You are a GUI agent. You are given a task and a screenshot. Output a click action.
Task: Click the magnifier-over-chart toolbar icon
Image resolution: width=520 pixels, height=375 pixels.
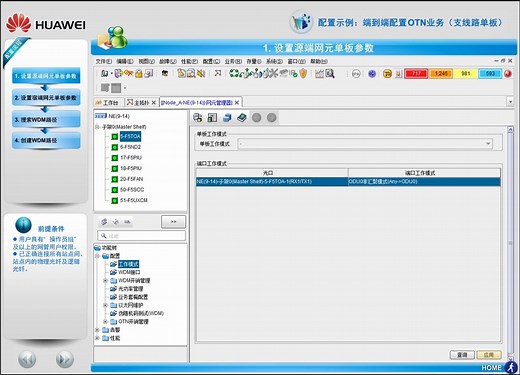(x=330, y=73)
